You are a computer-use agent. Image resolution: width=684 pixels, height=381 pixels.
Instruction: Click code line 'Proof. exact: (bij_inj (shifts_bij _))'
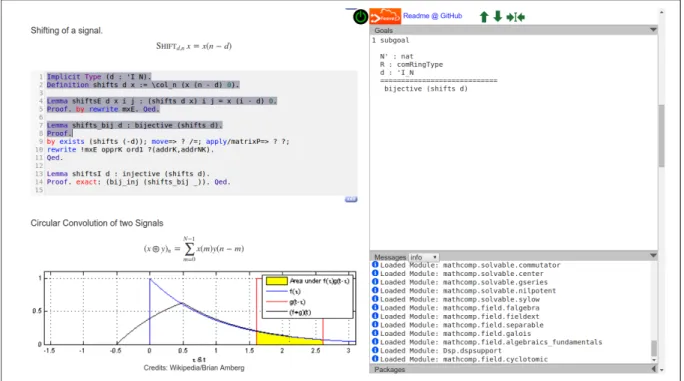[139, 182]
